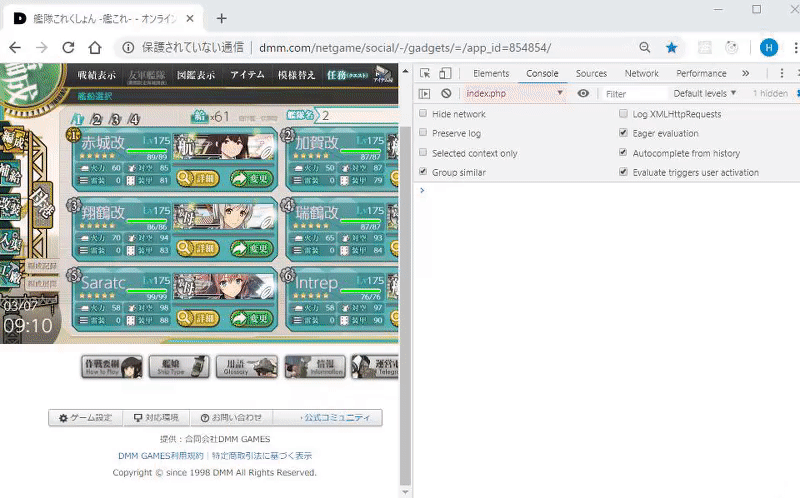Open the Default levels dropdown
The image size is (800, 498).
tap(705, 93)
